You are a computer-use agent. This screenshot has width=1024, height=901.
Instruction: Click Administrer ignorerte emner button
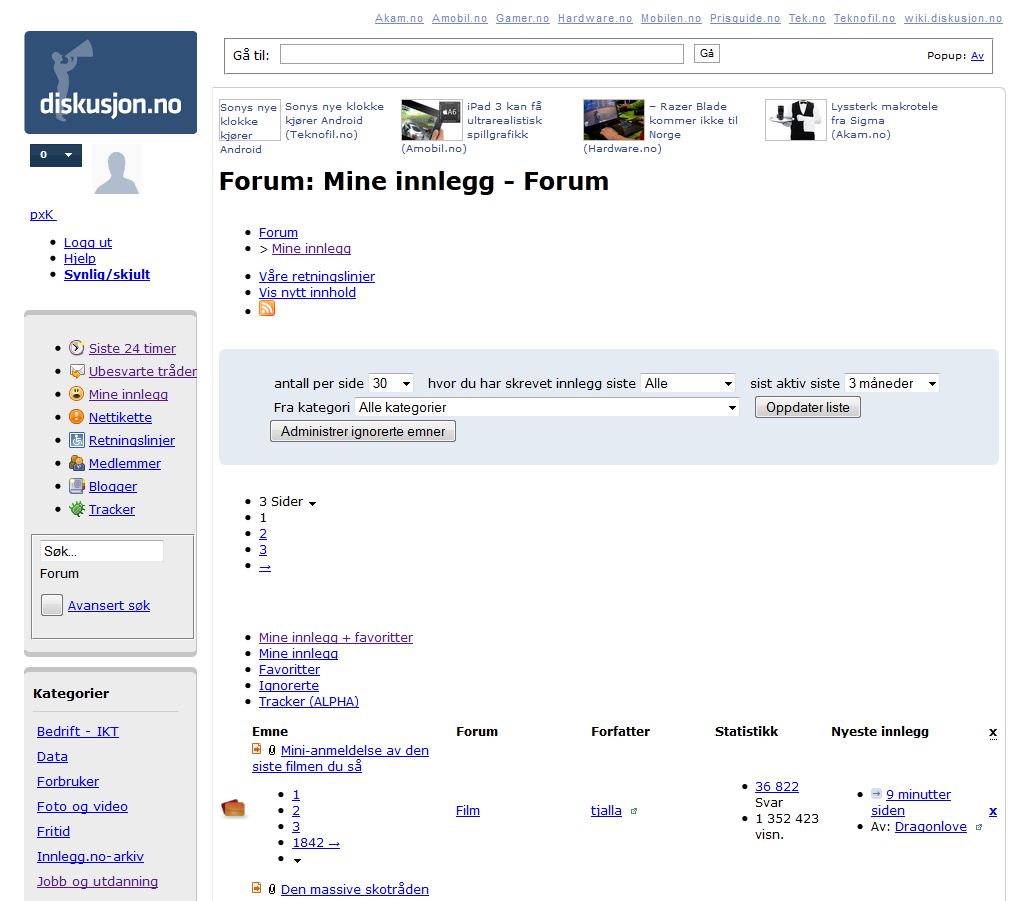coord(363,432)
